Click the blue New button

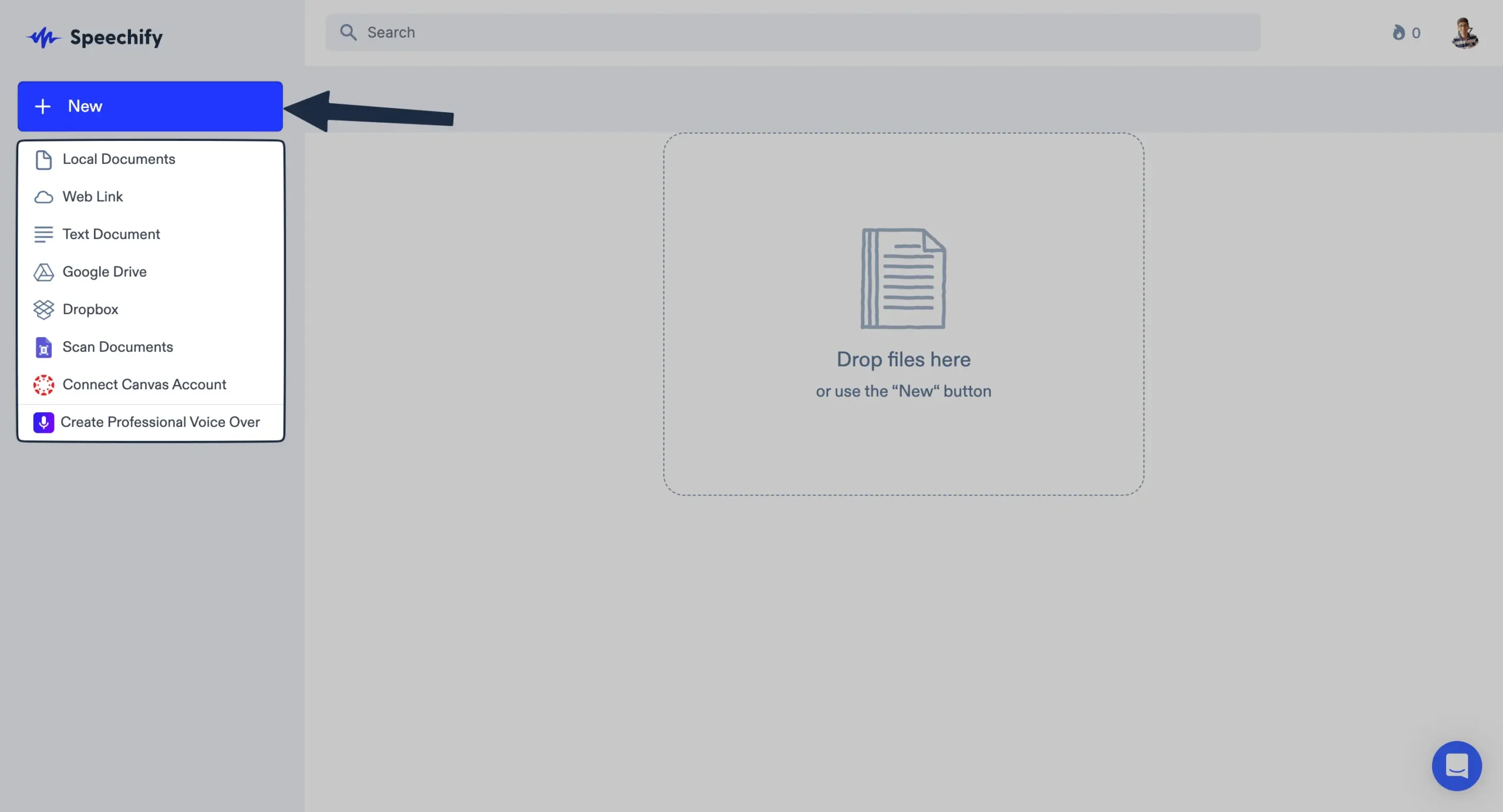150,106
